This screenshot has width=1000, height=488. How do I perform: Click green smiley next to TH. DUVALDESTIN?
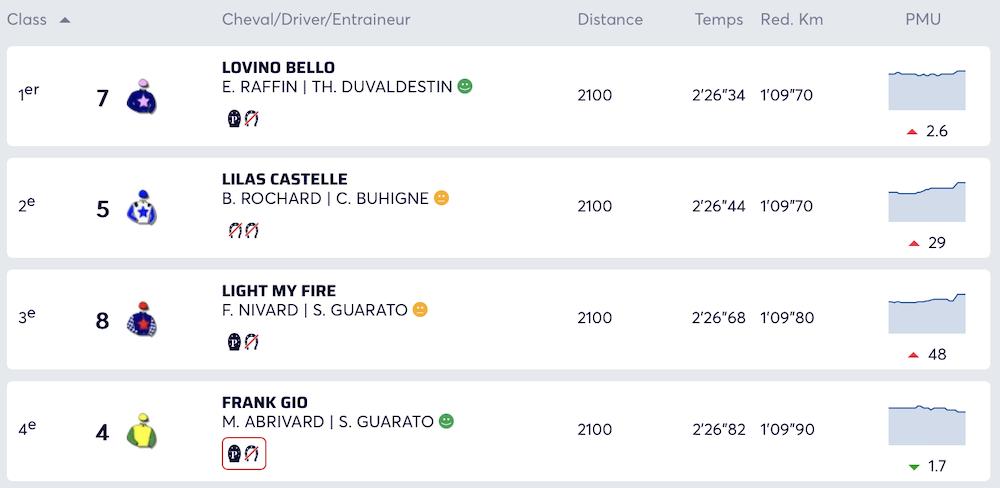pos(465,87)
